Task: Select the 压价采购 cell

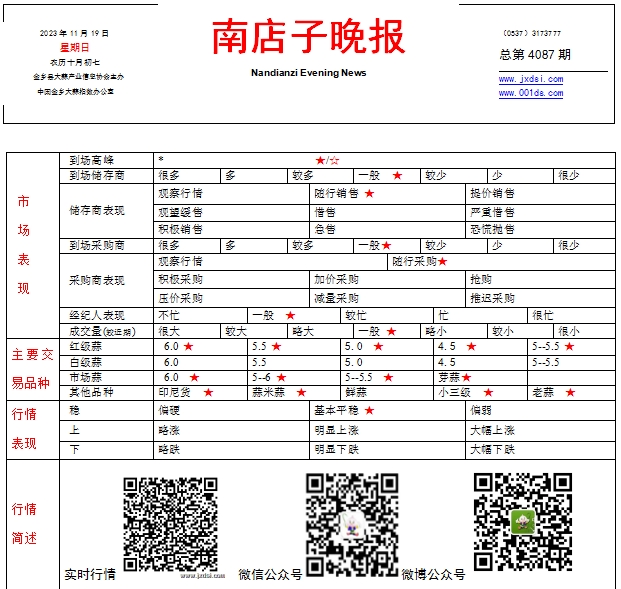Action: [x=231, y=298]
